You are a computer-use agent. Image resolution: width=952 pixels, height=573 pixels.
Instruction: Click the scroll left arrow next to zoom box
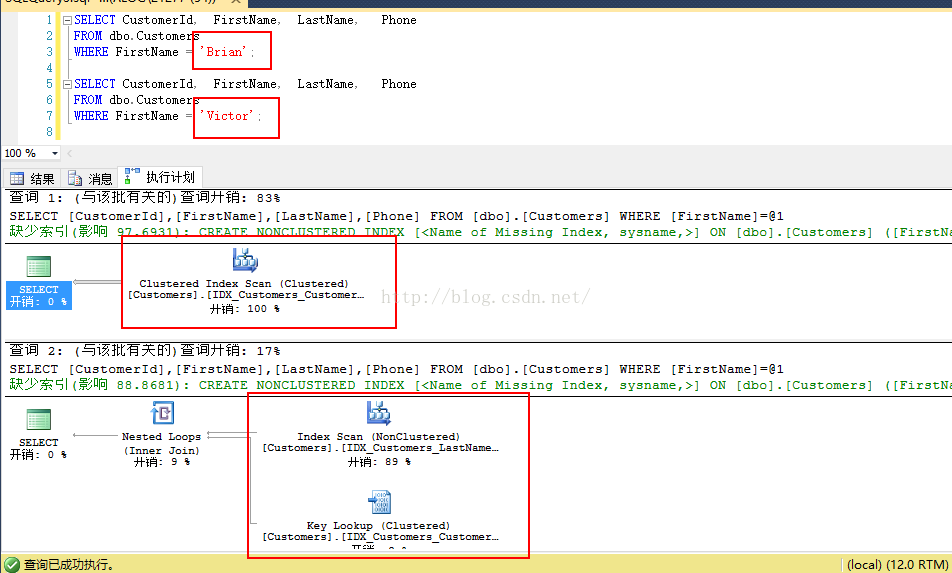tap(70, 153)
